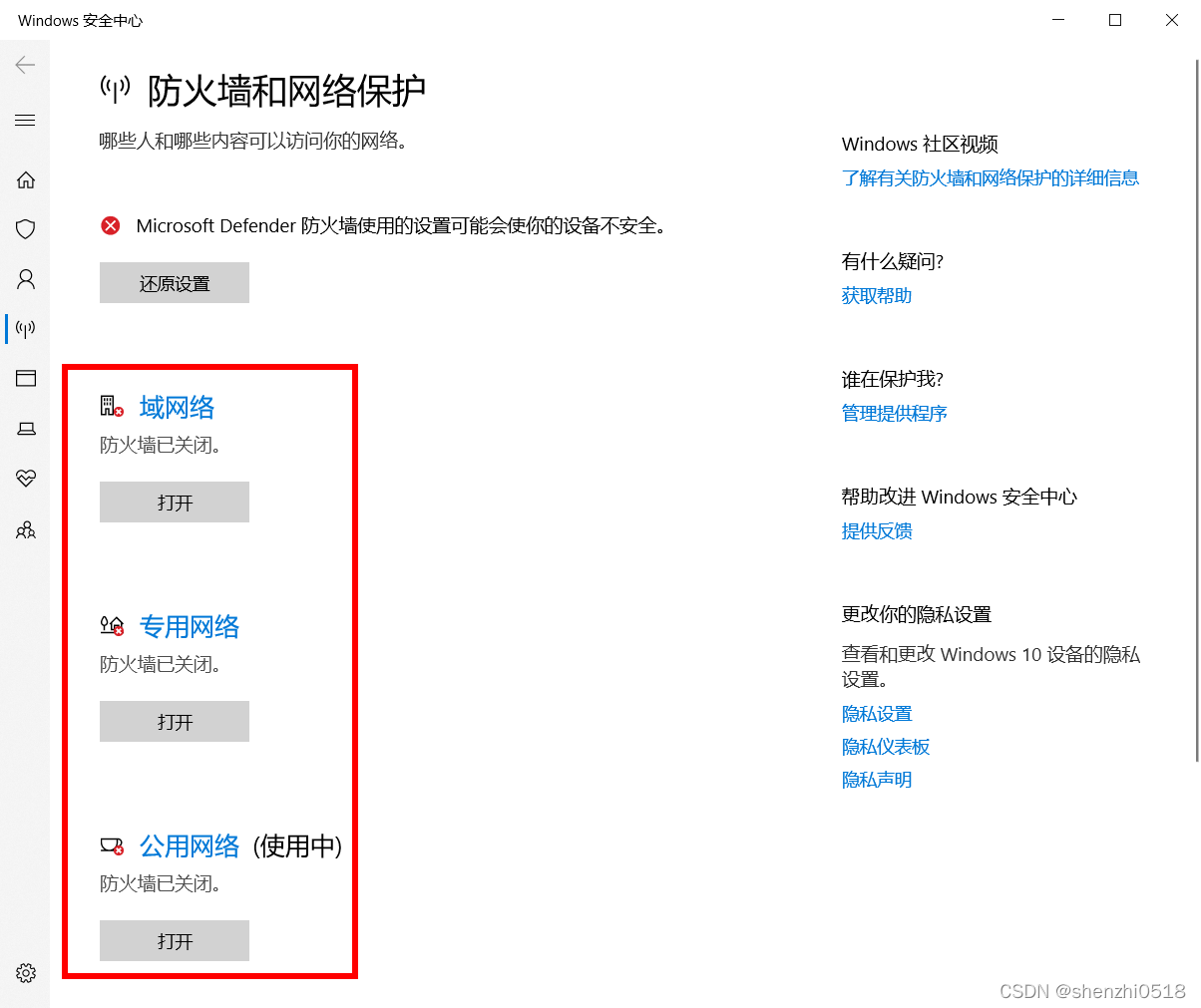The width and height of the screenshot is (1201, 1008).
Task: Click the 谁在保护我? heading
Action: click(893, 380)
